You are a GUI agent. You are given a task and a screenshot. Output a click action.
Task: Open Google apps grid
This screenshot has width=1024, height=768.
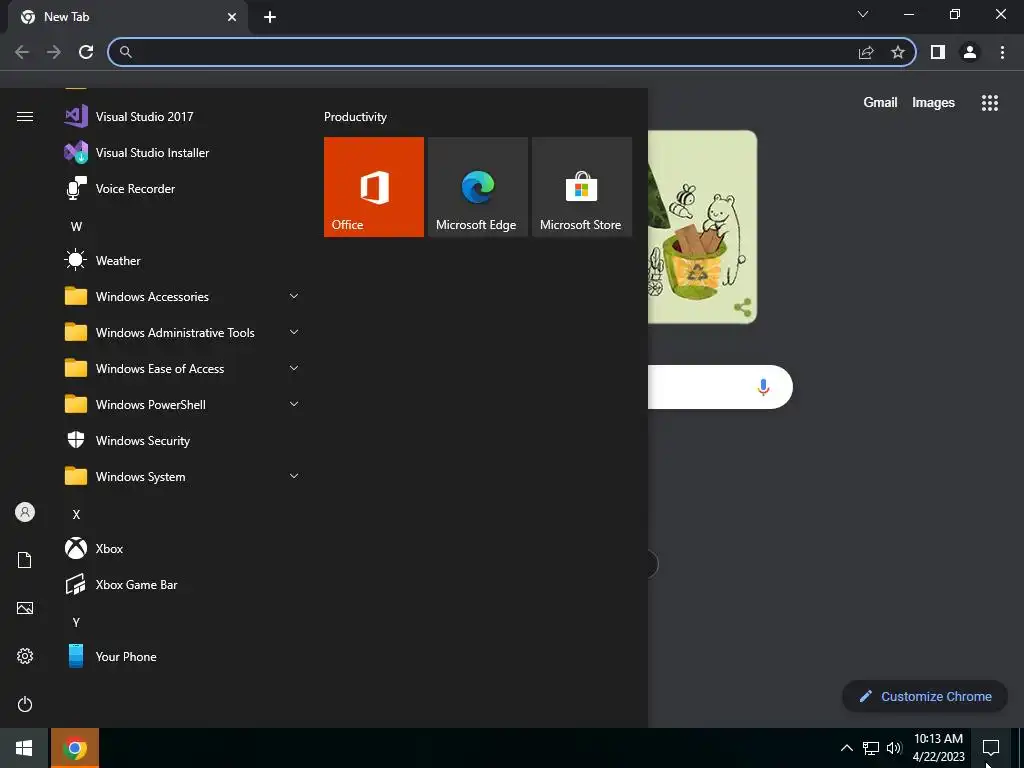[x=990, y=103]
